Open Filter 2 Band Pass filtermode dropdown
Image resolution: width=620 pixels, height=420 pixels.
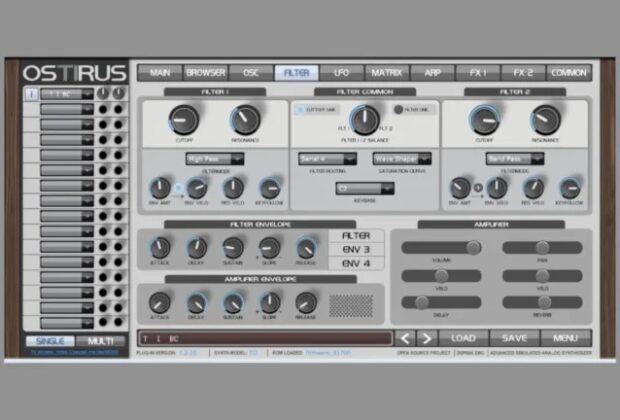515,159
